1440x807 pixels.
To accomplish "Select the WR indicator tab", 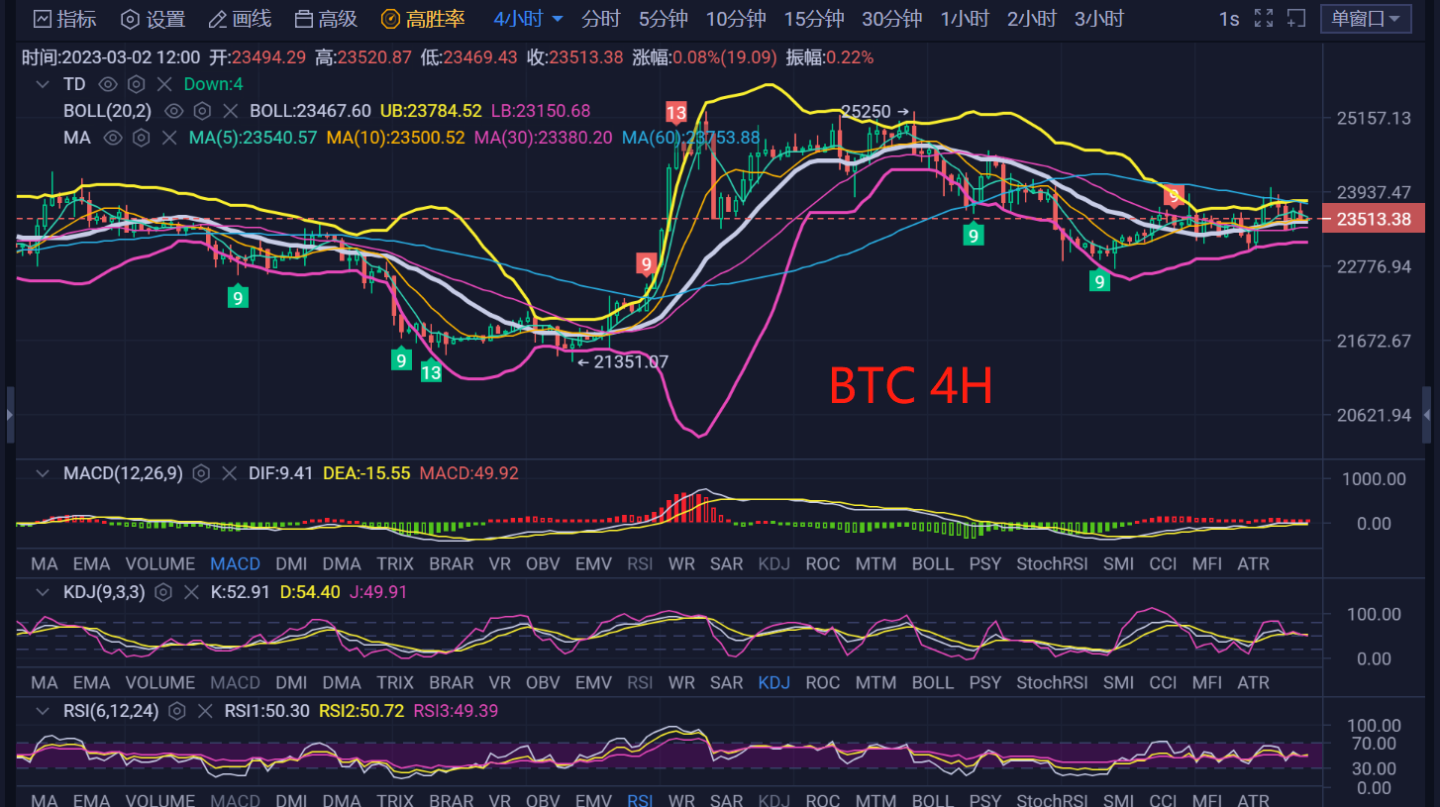I will (682, 563).
